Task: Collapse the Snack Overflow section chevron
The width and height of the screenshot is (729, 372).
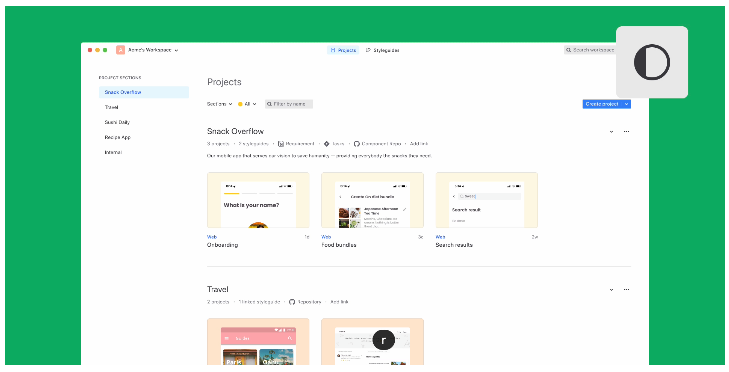Action: click(611, 132)
